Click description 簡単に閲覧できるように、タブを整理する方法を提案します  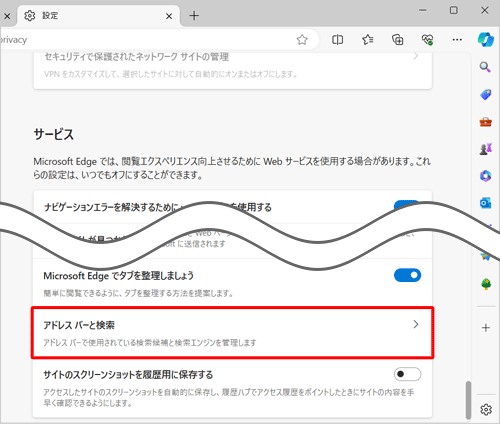pos(138,293)
